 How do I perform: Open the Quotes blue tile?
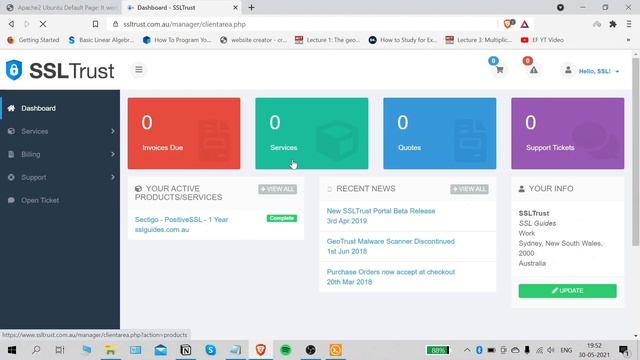pyautogui.click(x=440, y=133)
